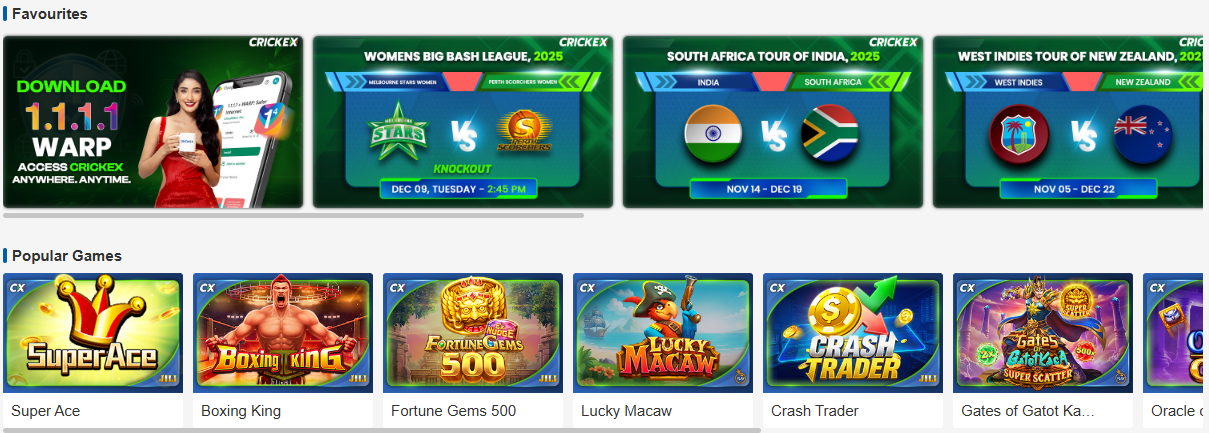Open the Crash Trader game thumbnail
The width and height of the screenshot is (1209, 433).
[853, 333]
